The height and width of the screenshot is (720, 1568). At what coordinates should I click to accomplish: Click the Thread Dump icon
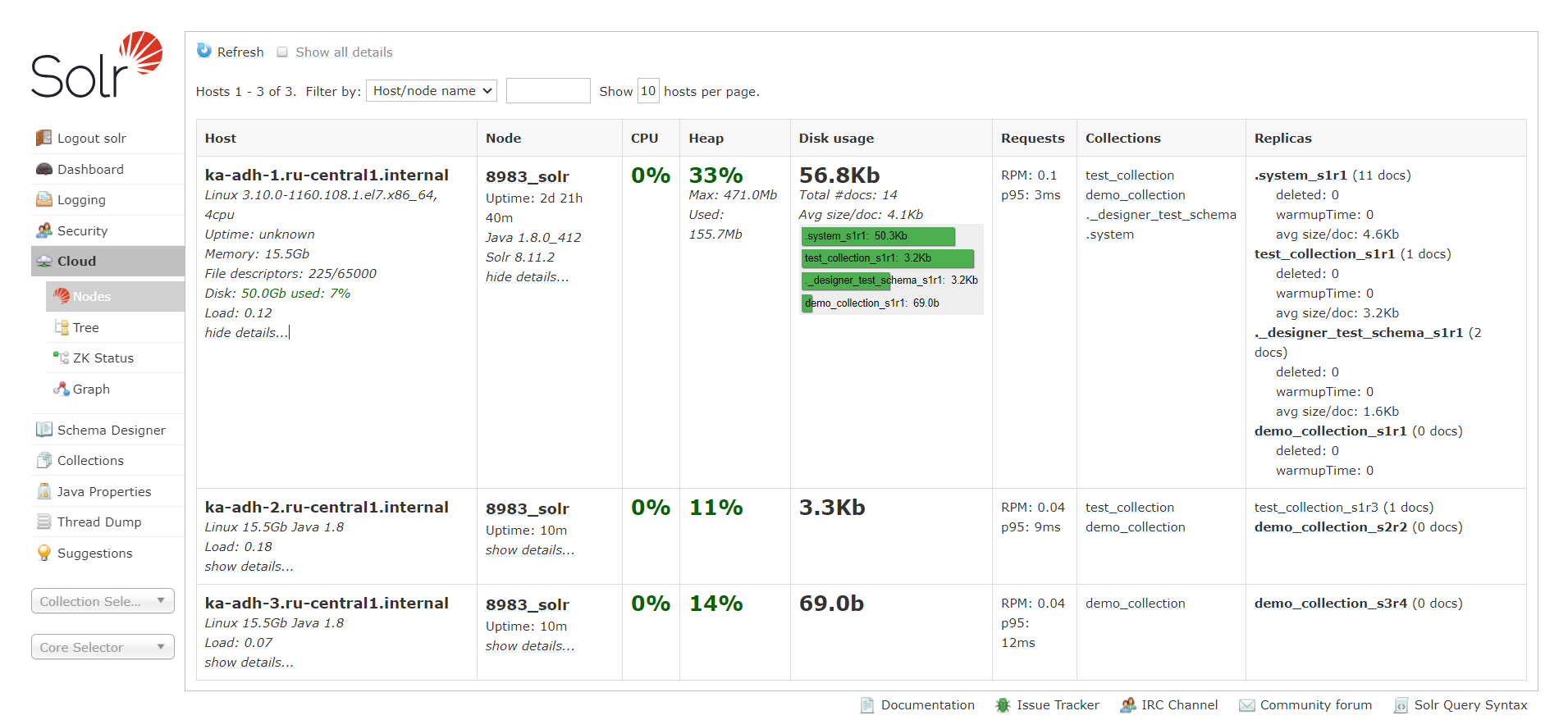pyautogui.click(x=43, y=522)
